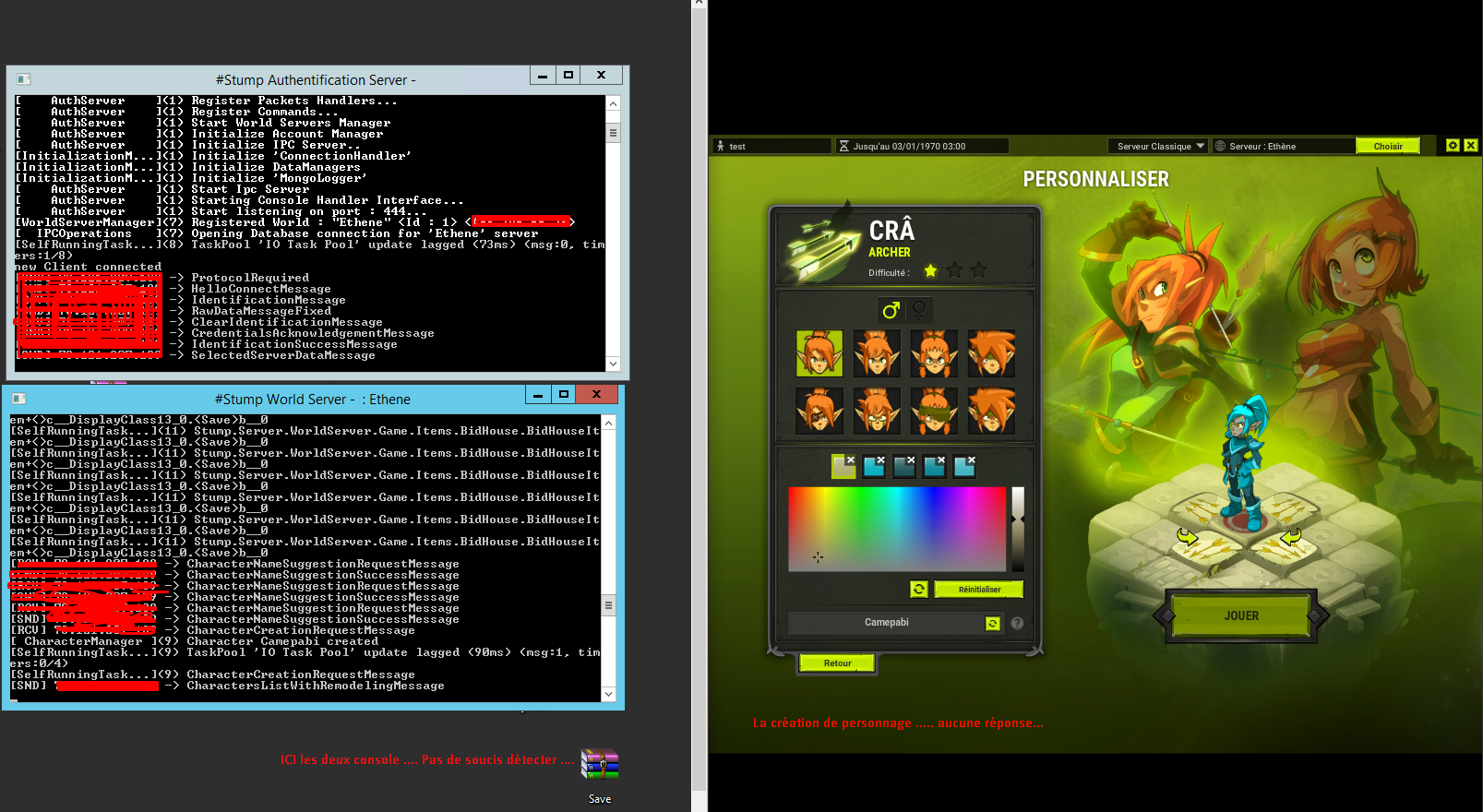The width and height of the screenshot is (1483, 812).
Task: Generate a random name next to Camepabi
Action: (x=993, y=623)
